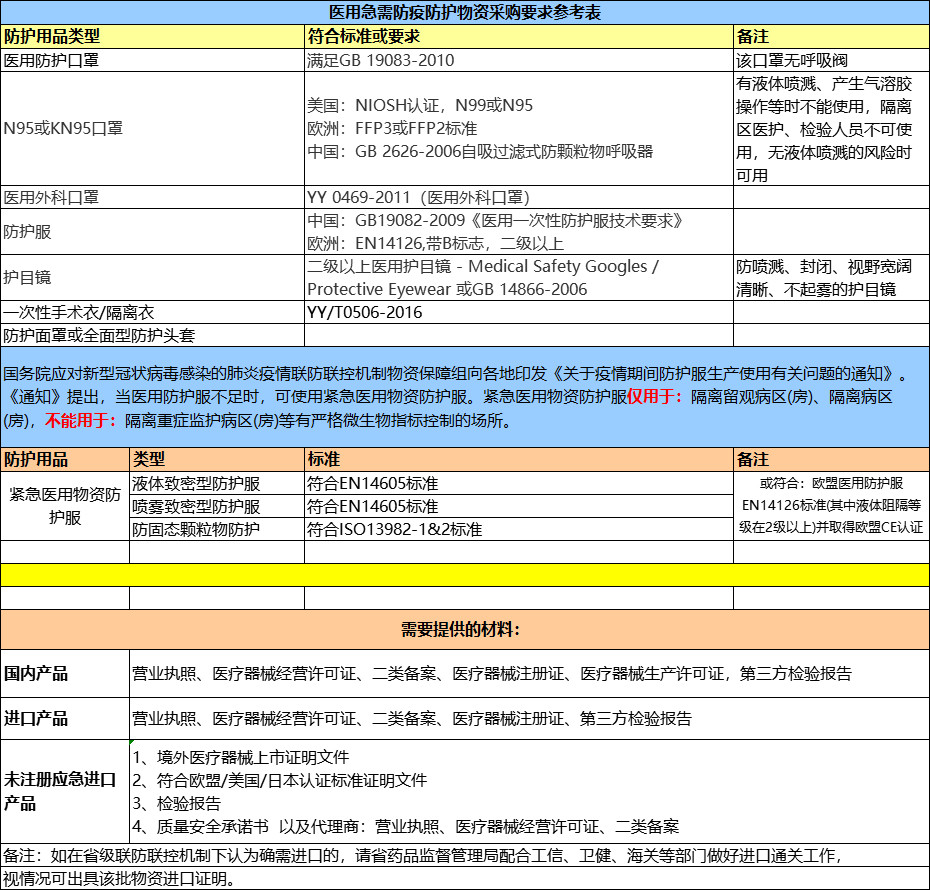Click the 符合ISO13982-1&2标准 cell
The image size is (930, 890).
[518, 529]
